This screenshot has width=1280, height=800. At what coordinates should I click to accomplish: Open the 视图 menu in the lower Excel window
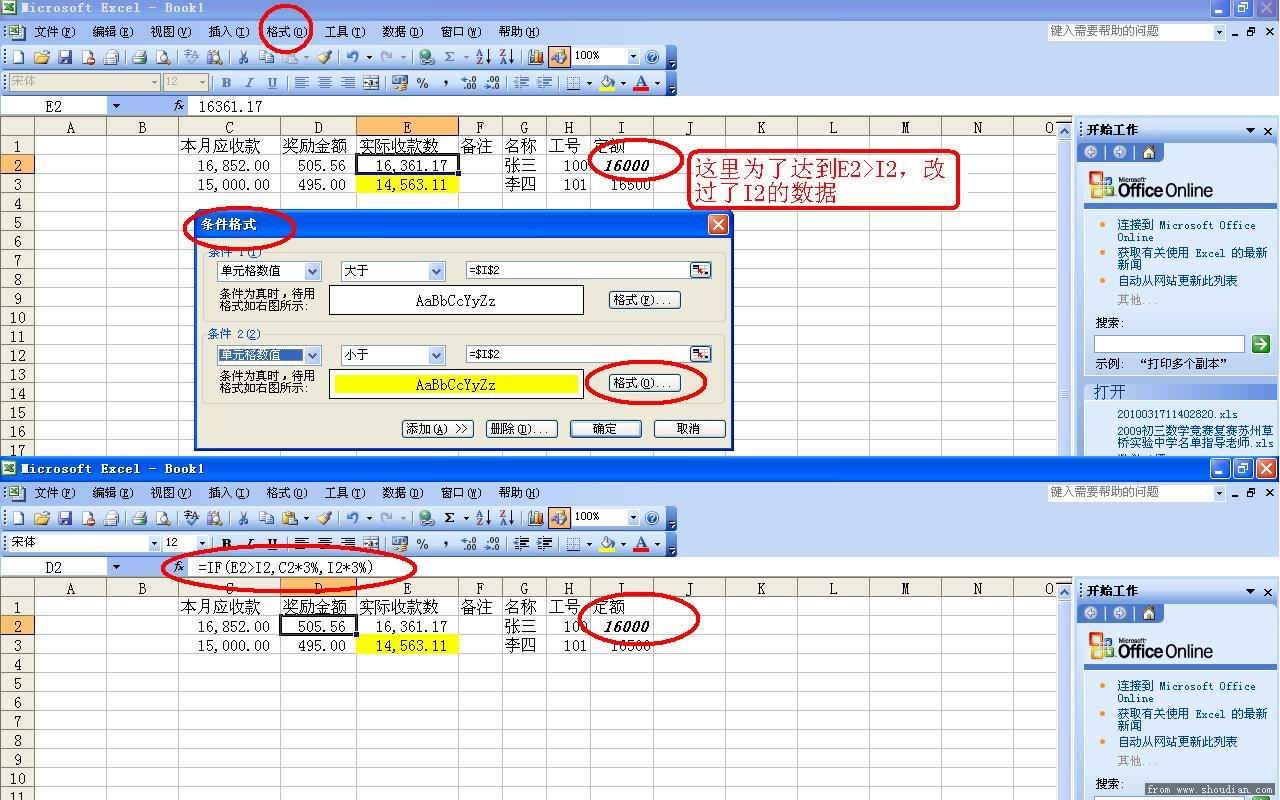pos(170,493)
